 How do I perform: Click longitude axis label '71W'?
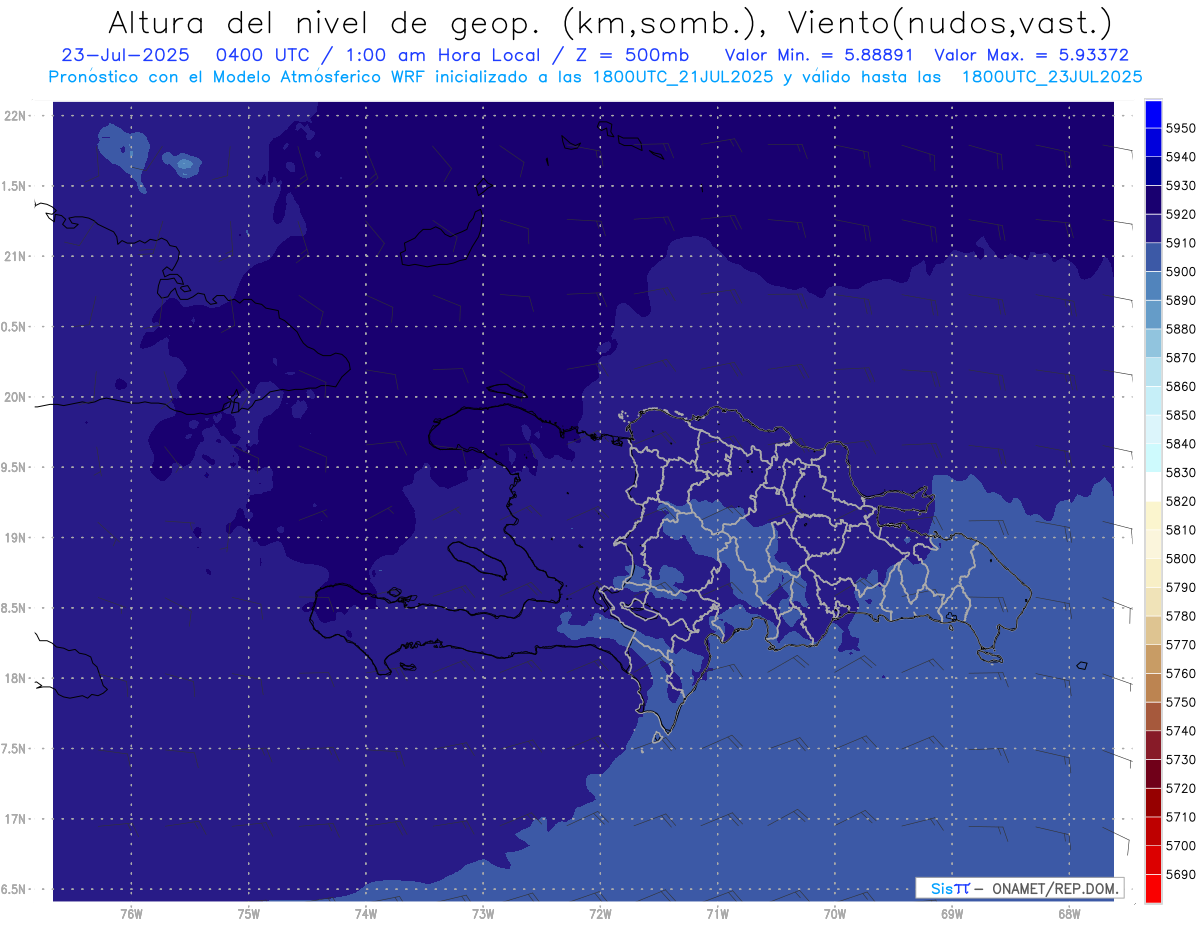(718, 913)
